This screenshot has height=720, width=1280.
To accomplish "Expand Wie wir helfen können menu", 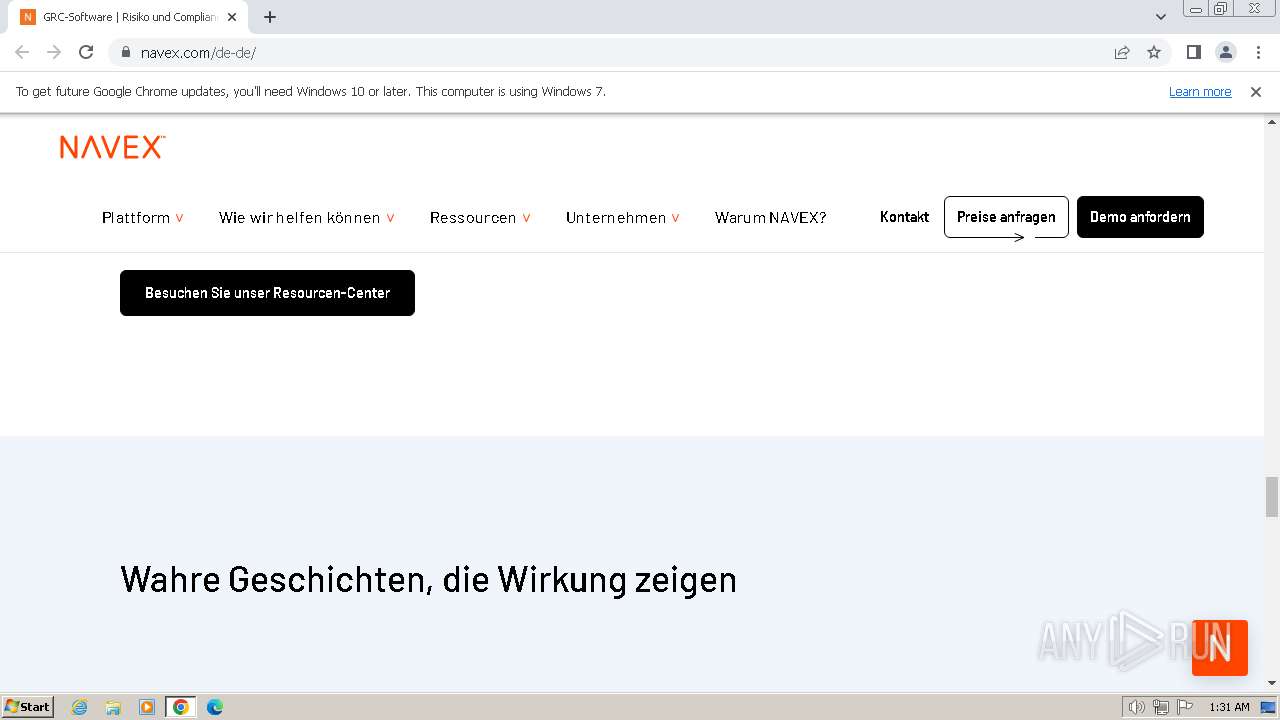I will click(x=307, y=217).
